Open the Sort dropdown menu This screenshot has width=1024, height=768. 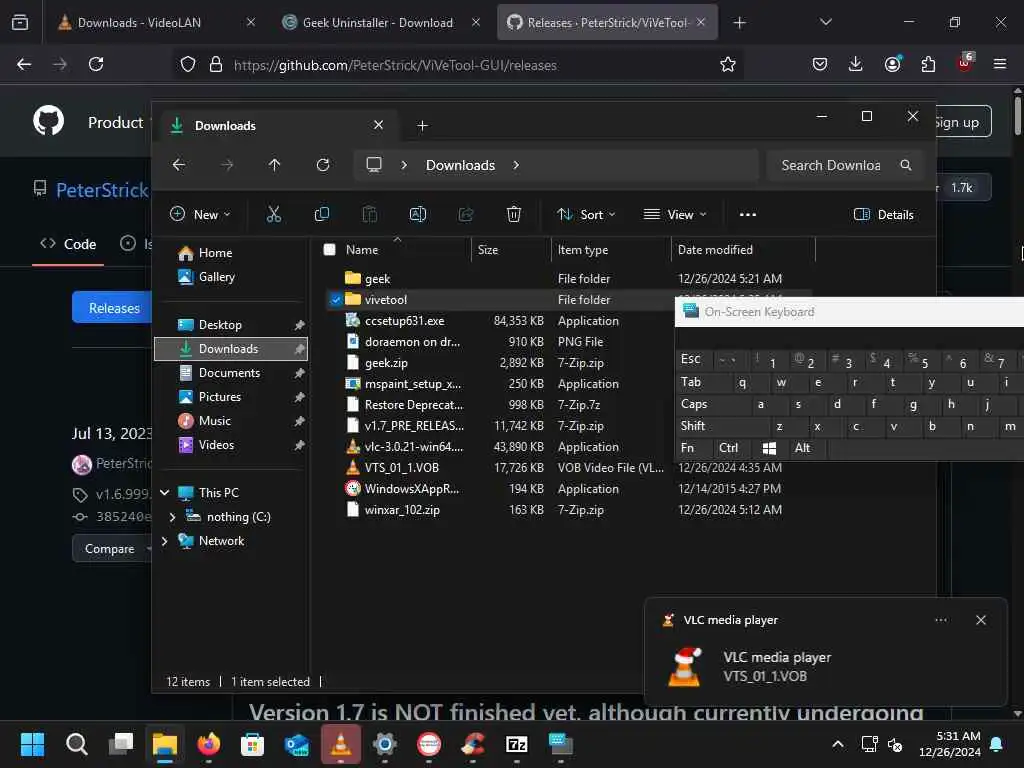point(586,214)
